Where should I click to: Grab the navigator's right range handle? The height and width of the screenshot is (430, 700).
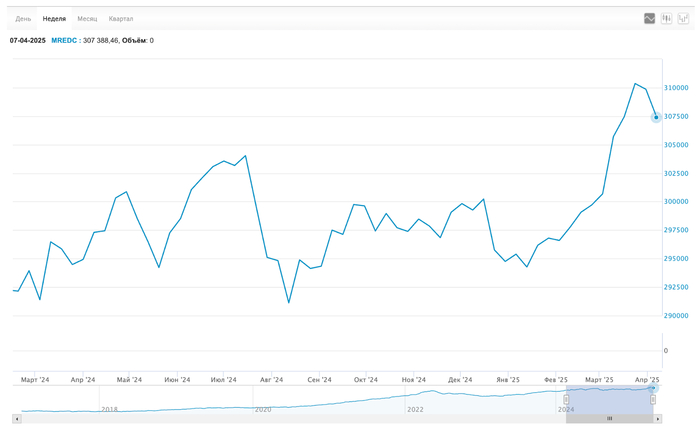point(653,400)
